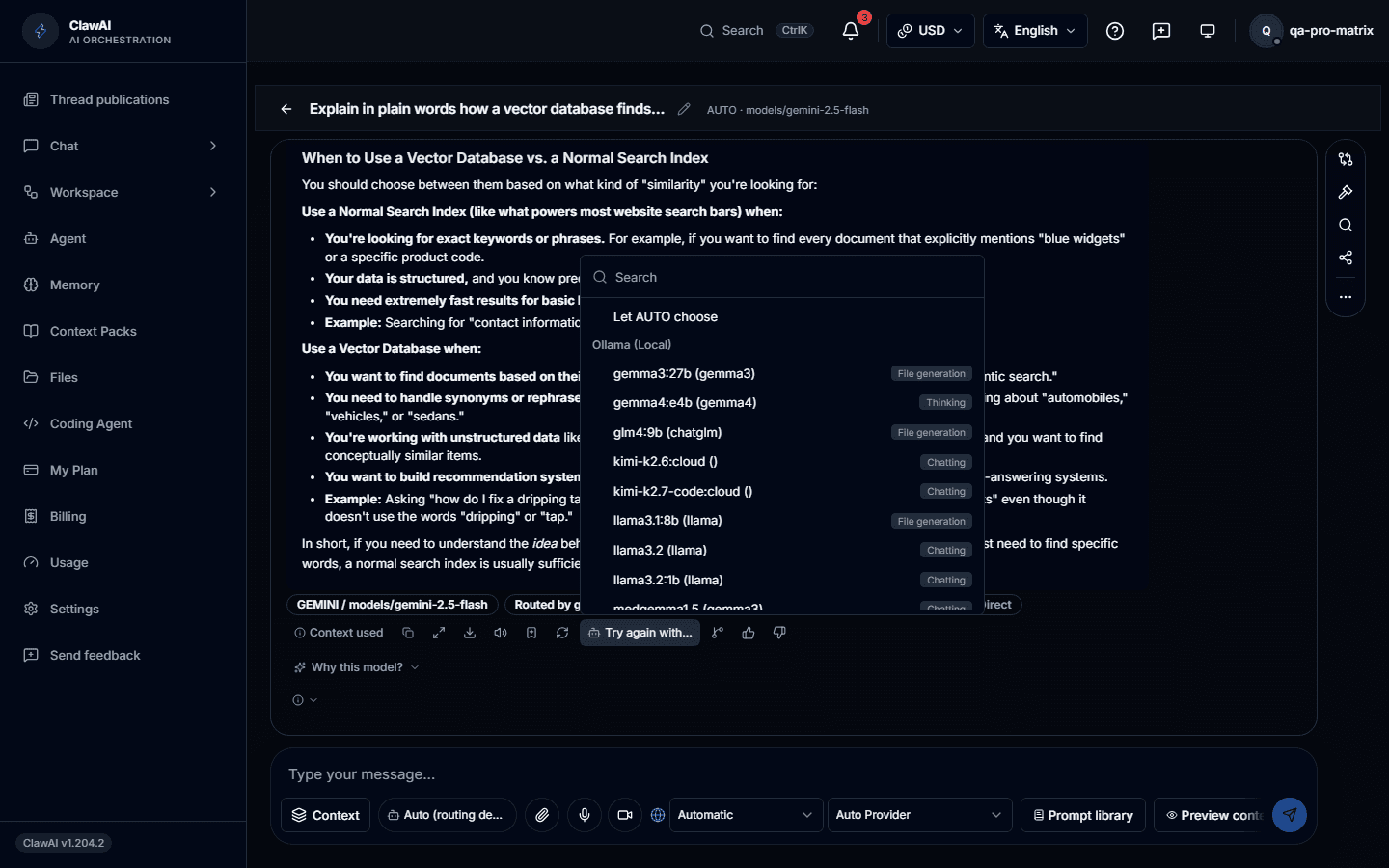Give thumbs down to response
The width and height of the screenshot is (1389, 868).
click(779, 633)
